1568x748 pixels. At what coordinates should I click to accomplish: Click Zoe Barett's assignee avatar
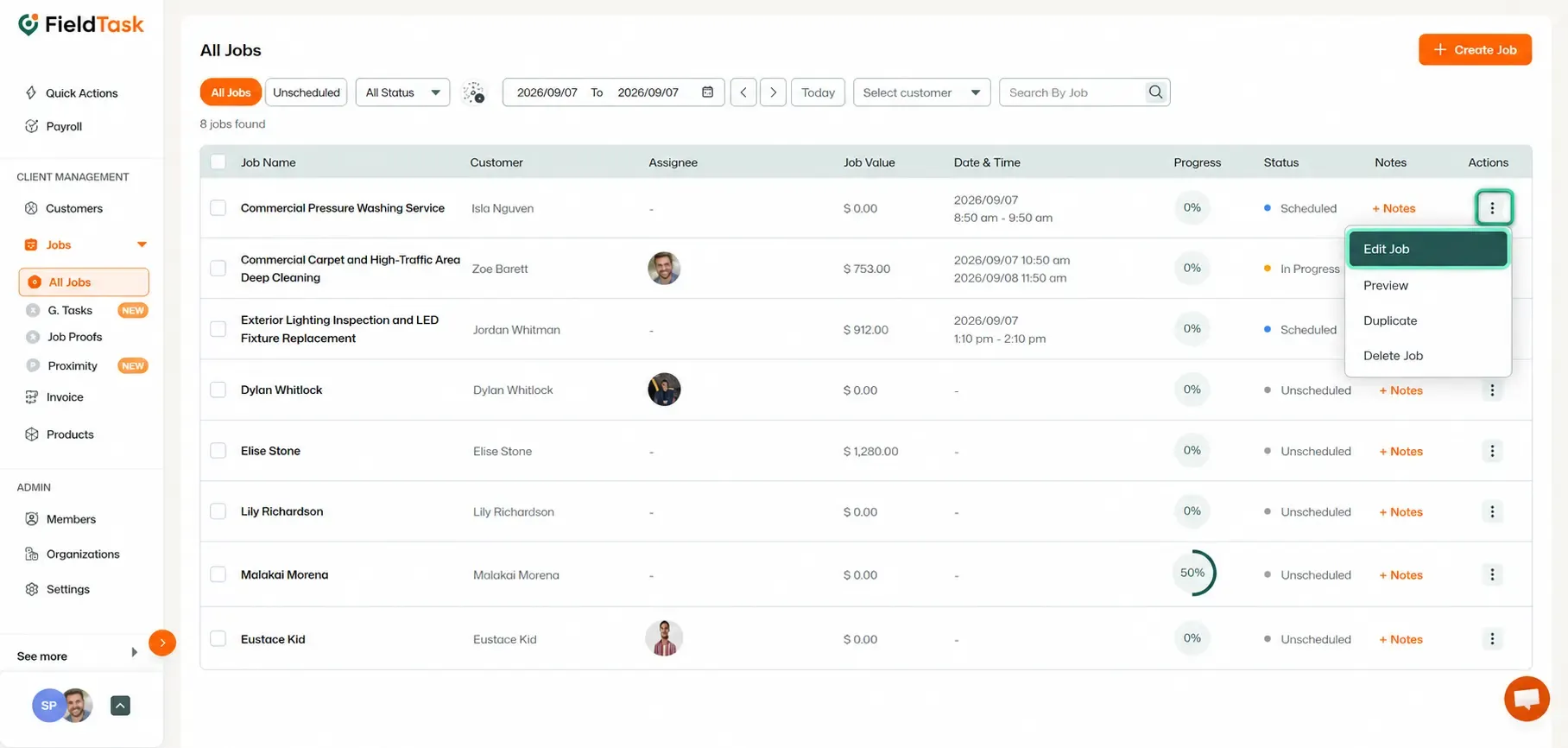click(664, 269)
